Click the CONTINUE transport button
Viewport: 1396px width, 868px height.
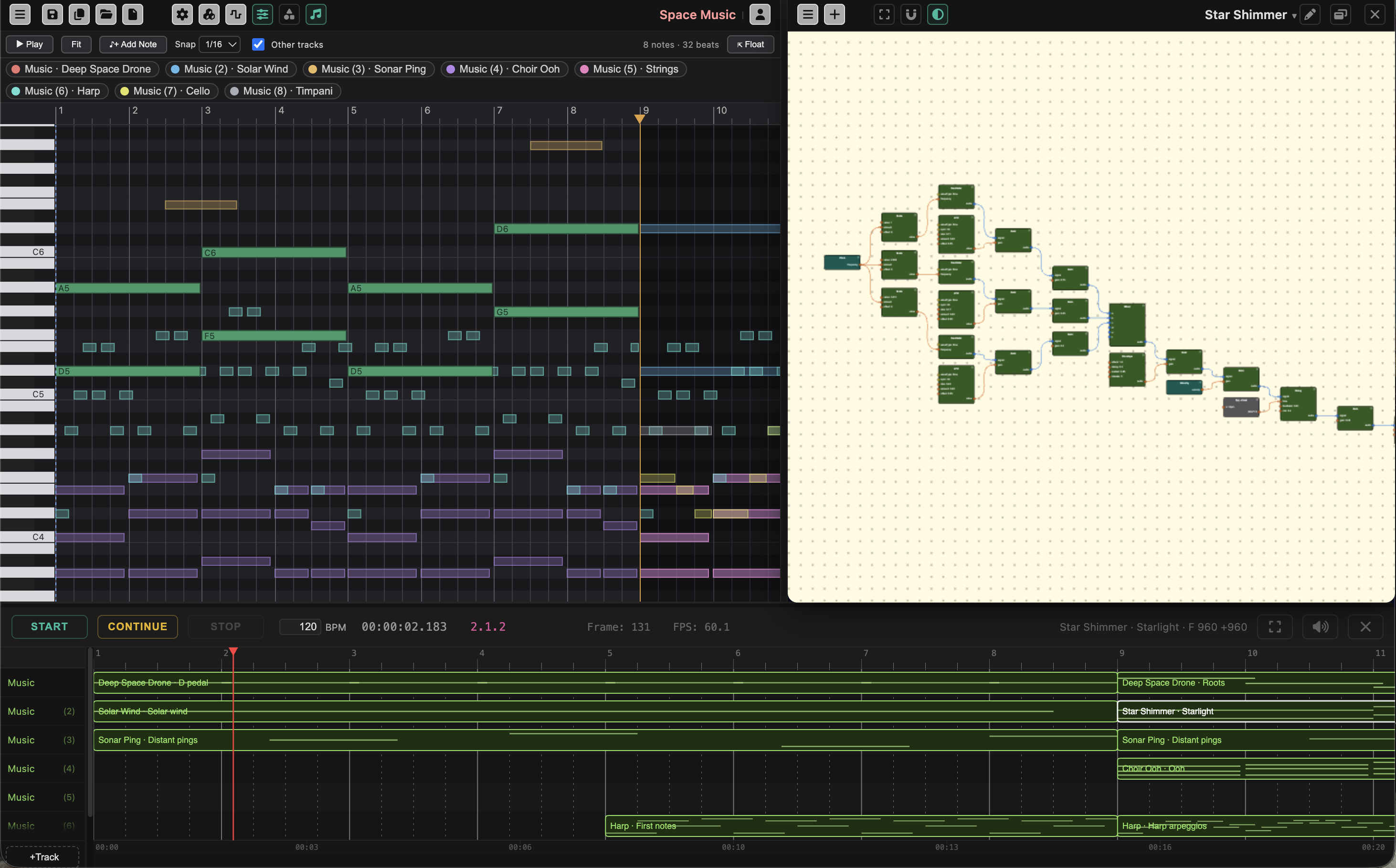pos(138,626)
